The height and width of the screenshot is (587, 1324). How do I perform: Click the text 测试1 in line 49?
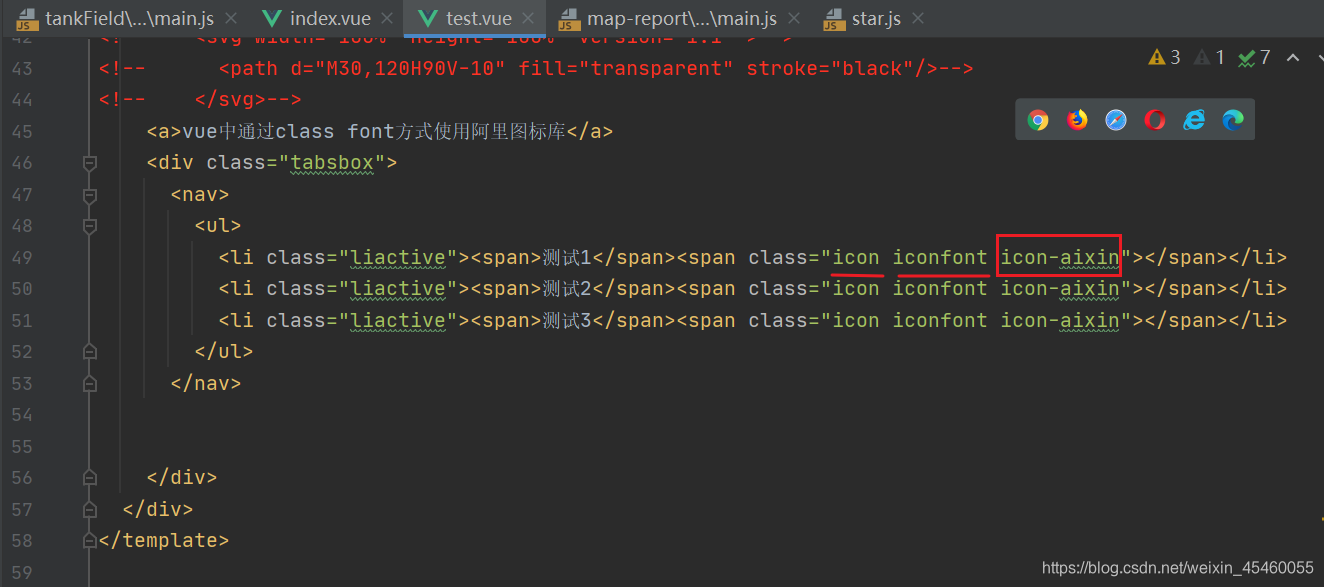(x=568, y=258)
